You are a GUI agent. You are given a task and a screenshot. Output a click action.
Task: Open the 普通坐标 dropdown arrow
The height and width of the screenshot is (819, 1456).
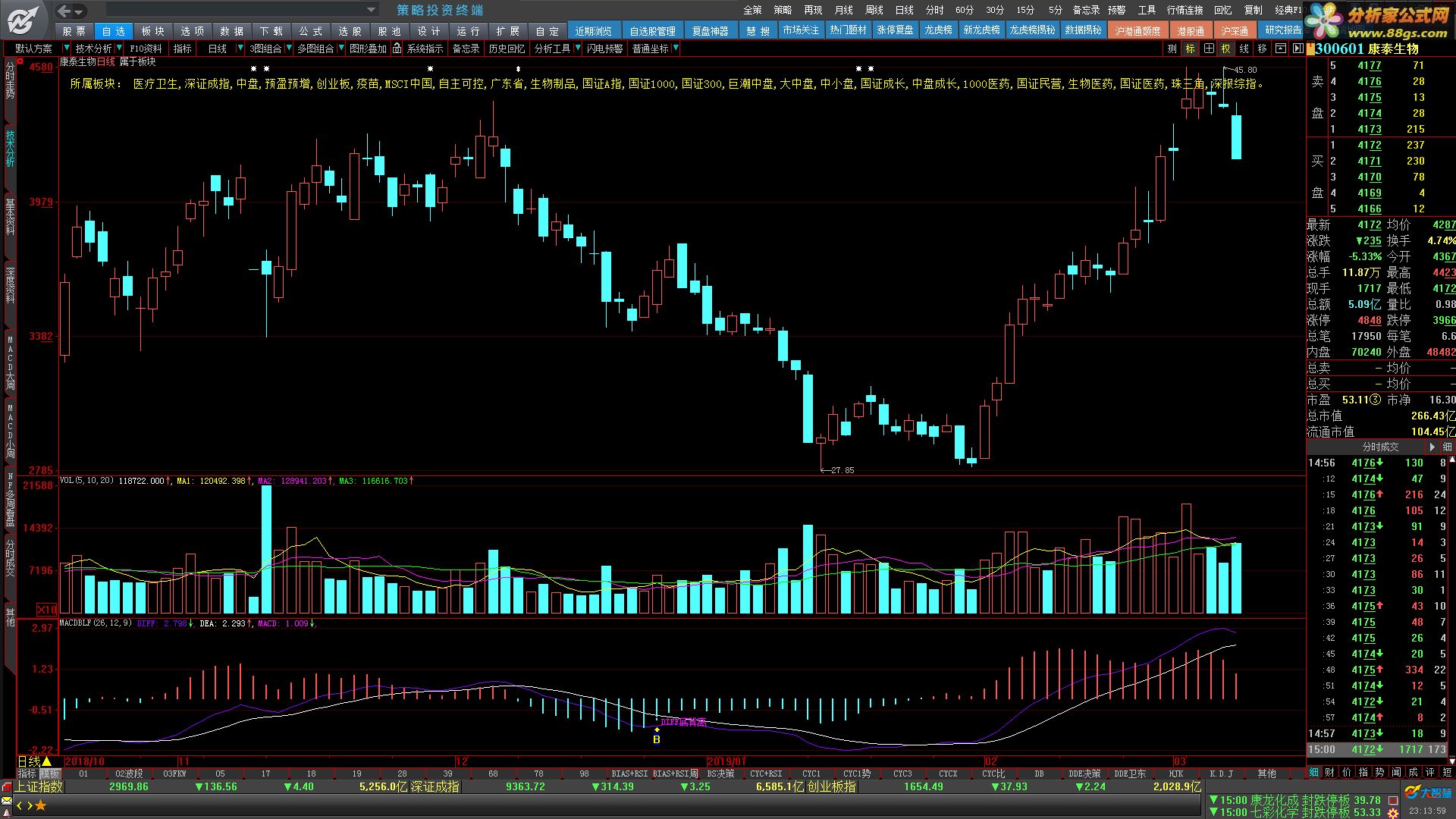(676, 49)
